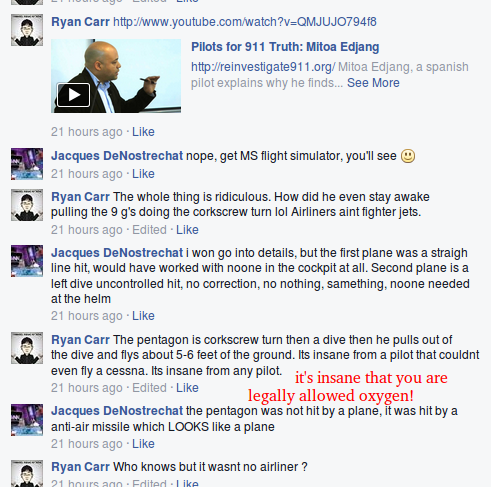Expand the video description with See More

tap(373, 83)
